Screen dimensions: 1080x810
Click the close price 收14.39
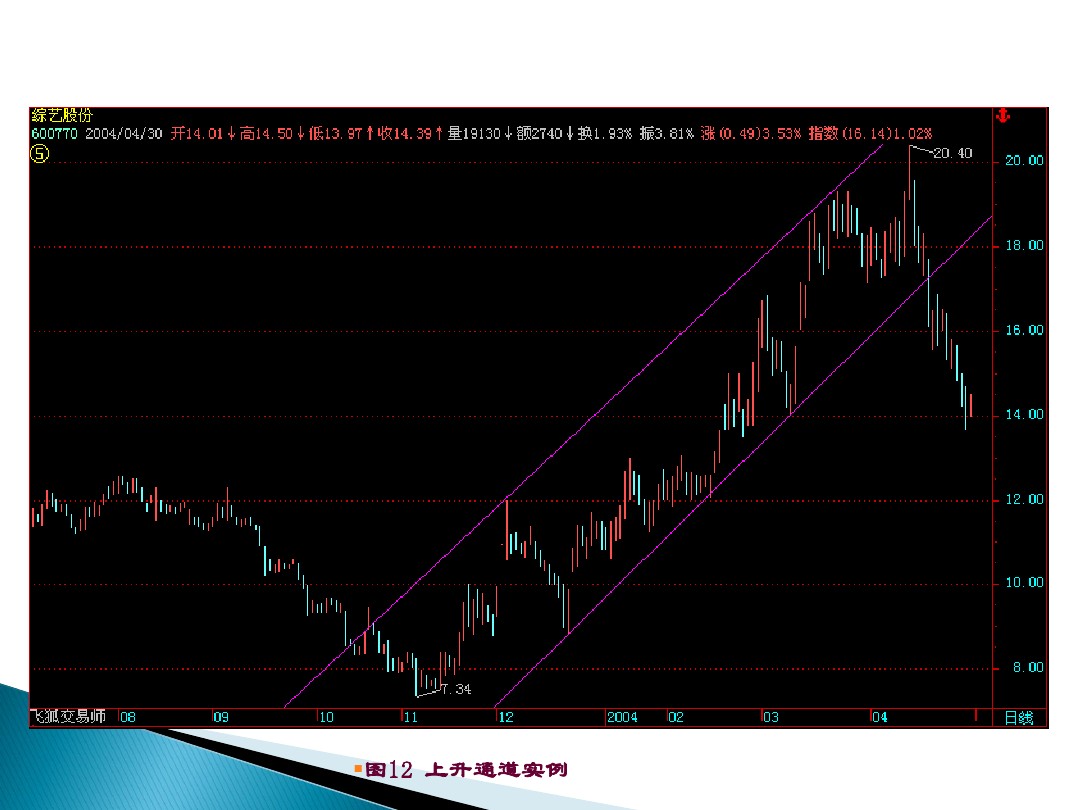pos(404,134)
